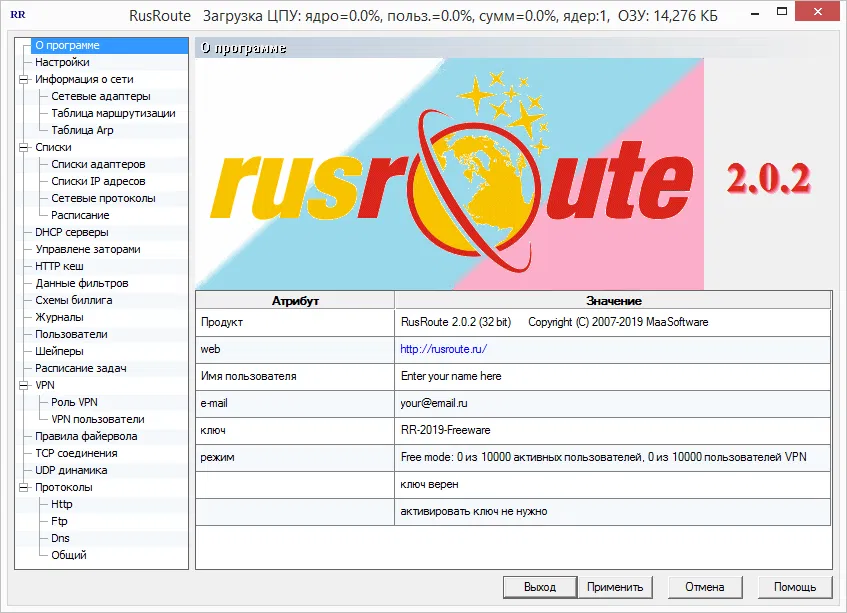Click the RR-2019-Freeware key cell
Image resolution: width=847 pixels, height=613 pixels.
[x=613, y=430]
